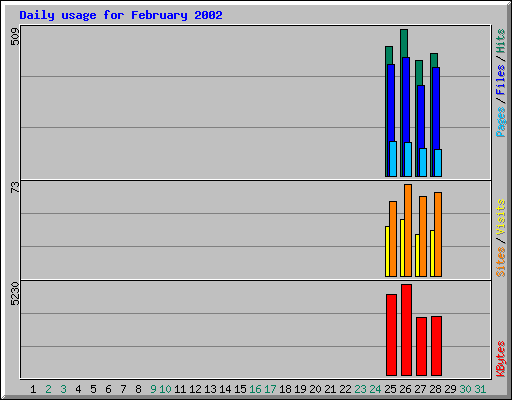
Task: Select the yellow Visits bar for day 26
Action: (402, 248)
